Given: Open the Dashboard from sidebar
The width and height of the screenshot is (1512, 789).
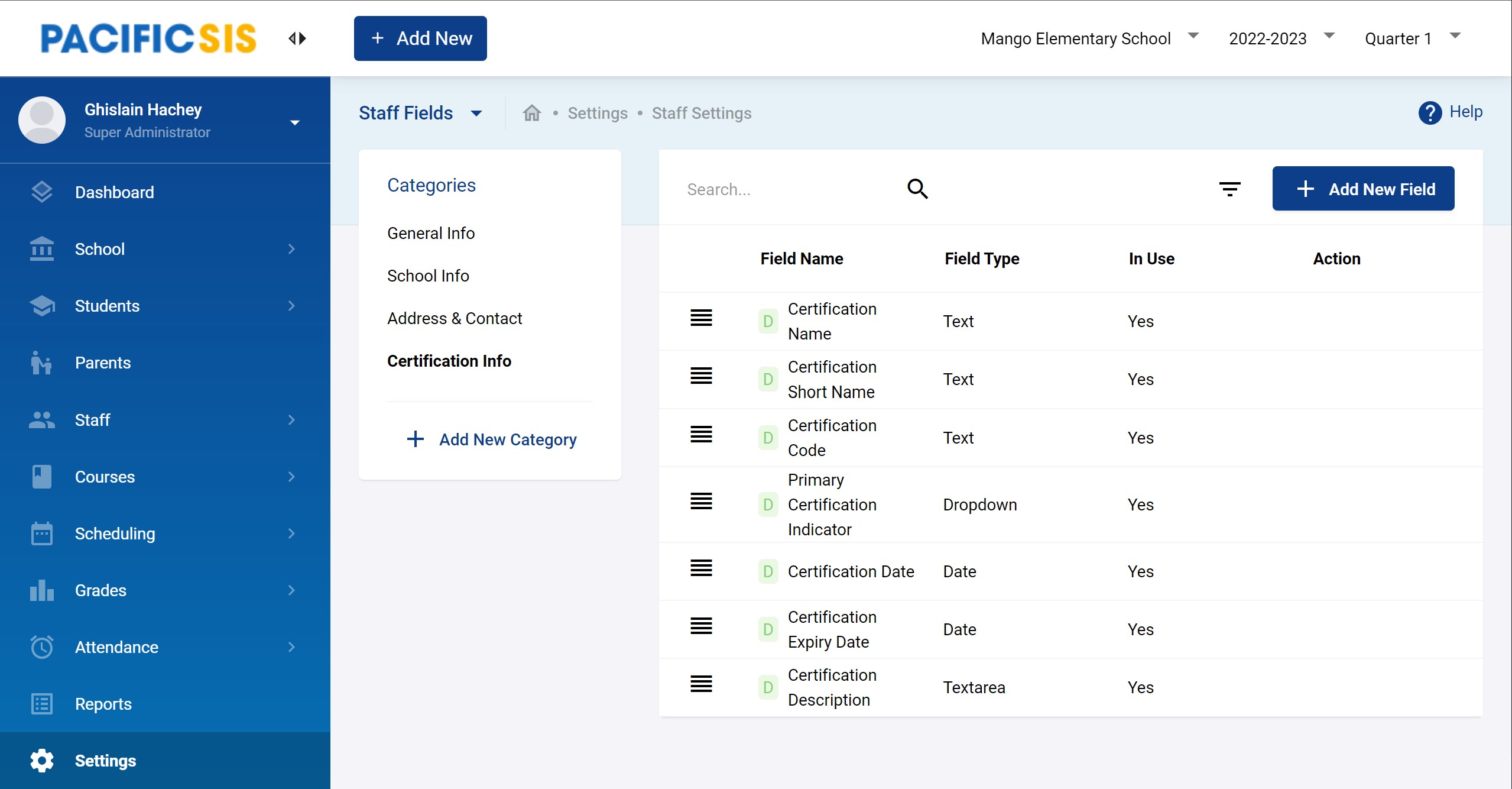Looking at the screenshot, I should pos(114,192).
